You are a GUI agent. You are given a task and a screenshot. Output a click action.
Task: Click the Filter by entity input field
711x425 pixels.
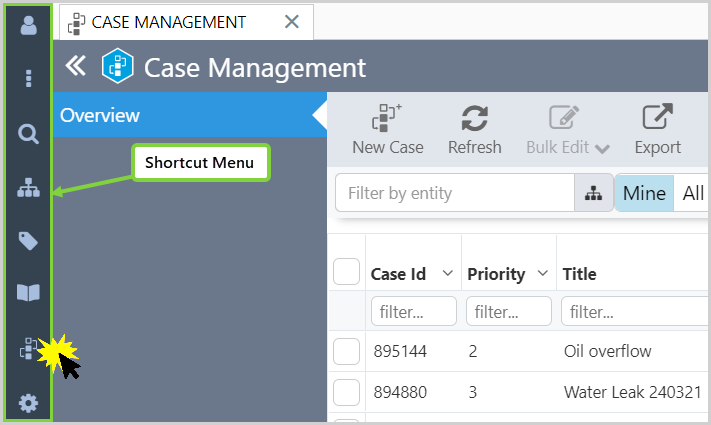455,193
